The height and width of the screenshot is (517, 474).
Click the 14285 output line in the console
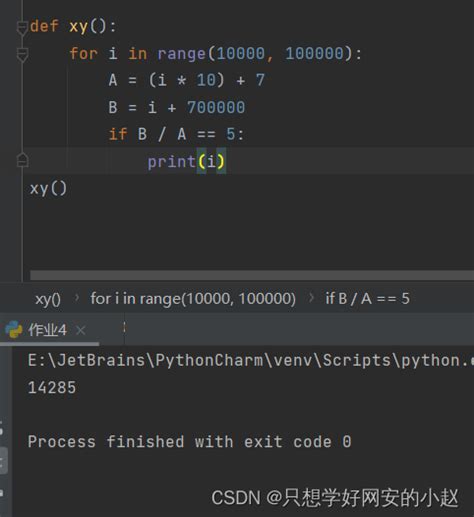pos(52,388)
